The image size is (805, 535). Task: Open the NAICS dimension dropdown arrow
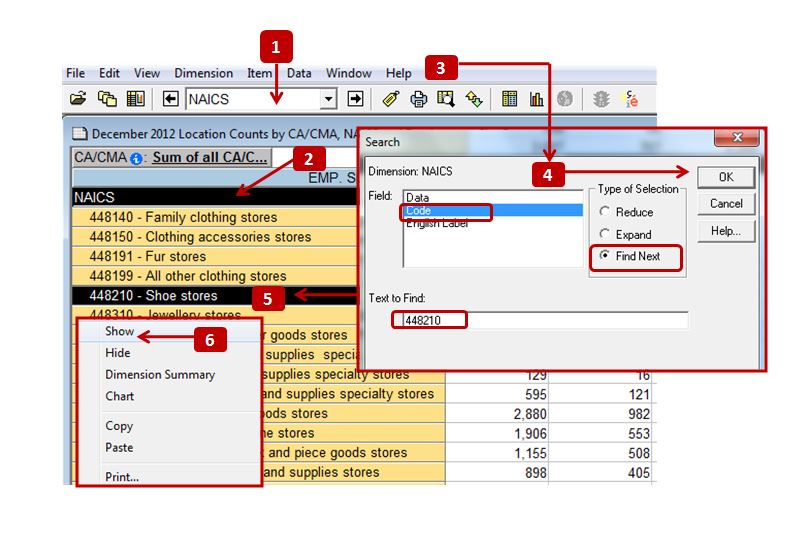[329, 99]
